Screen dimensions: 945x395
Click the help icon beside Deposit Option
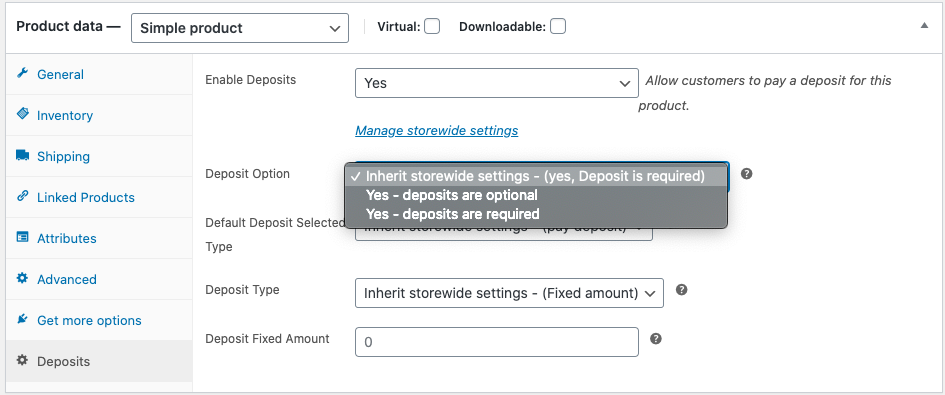point(746,174)
